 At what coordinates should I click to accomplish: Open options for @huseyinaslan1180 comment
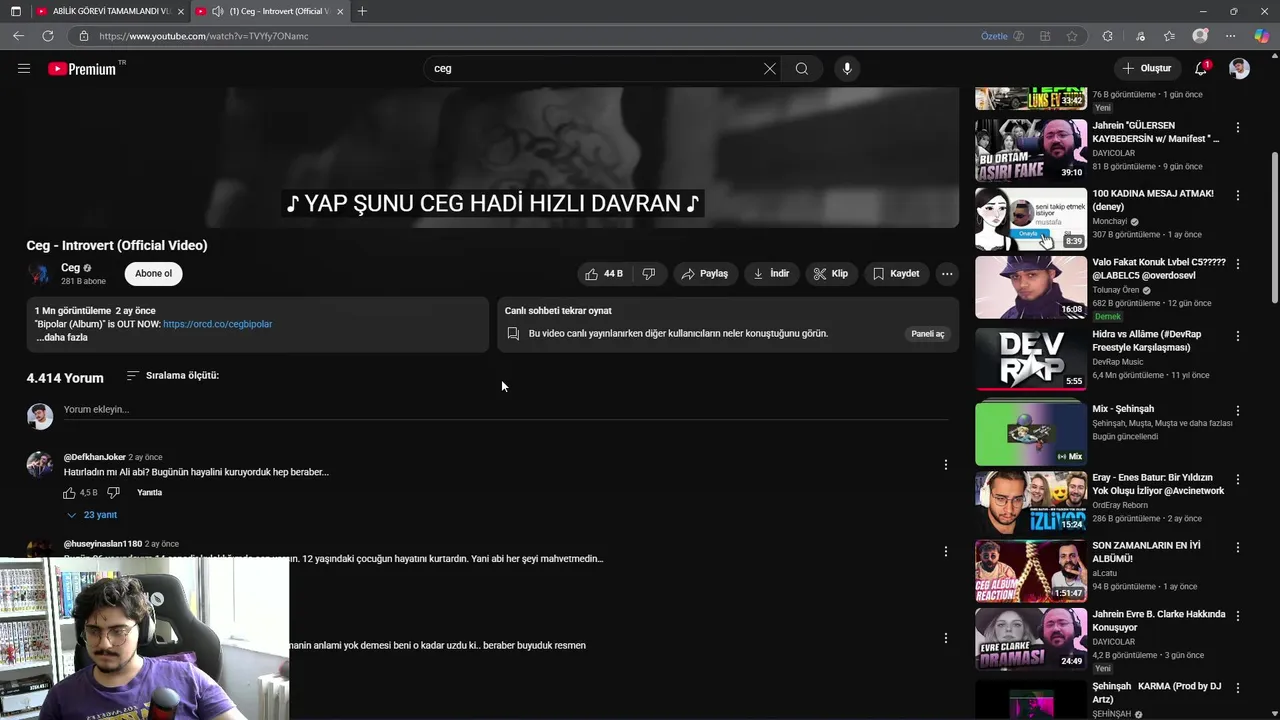945,551
